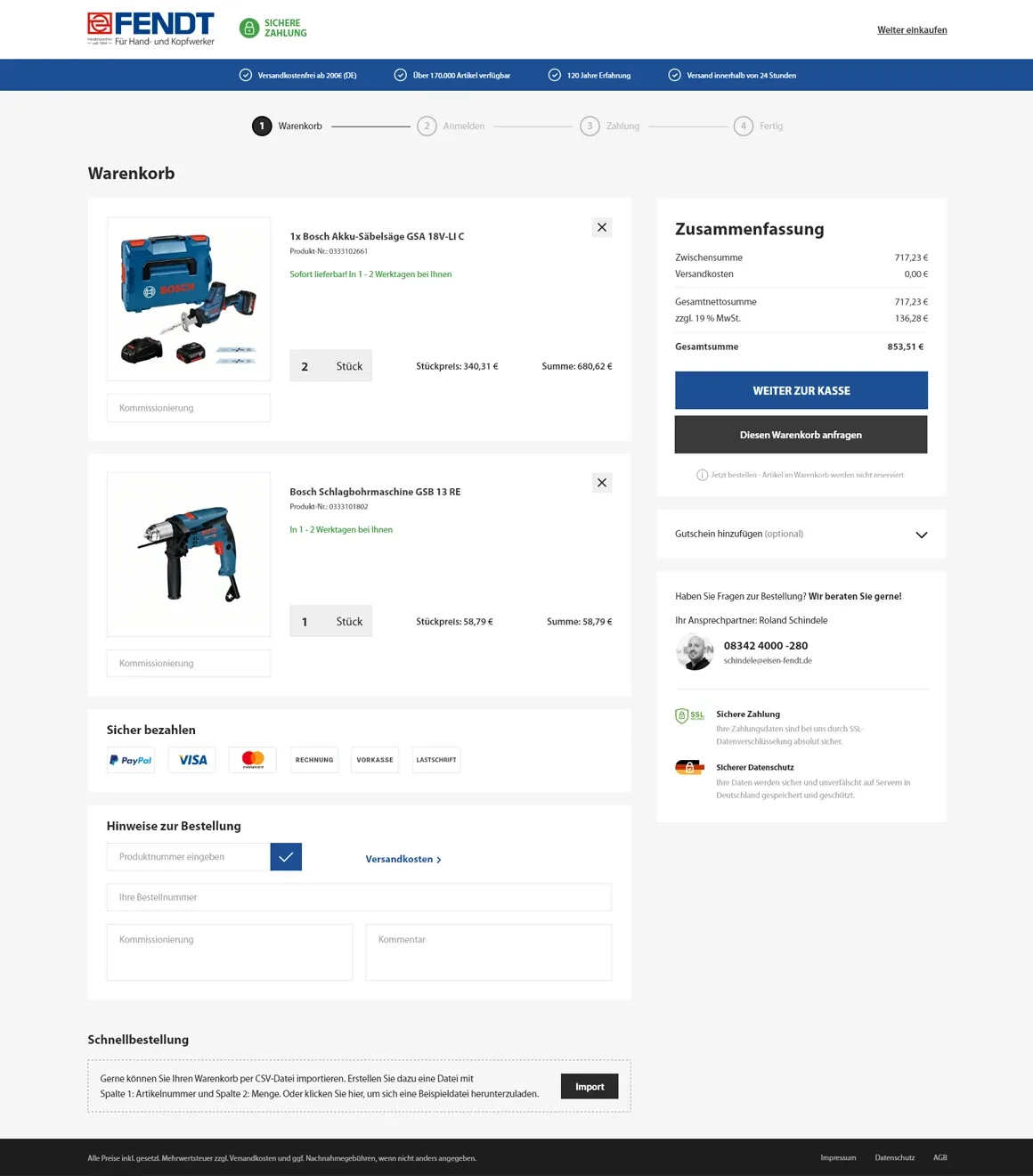
Task: Click the quantity field of the Säbelsäge
Action: [x=330, y=366]
